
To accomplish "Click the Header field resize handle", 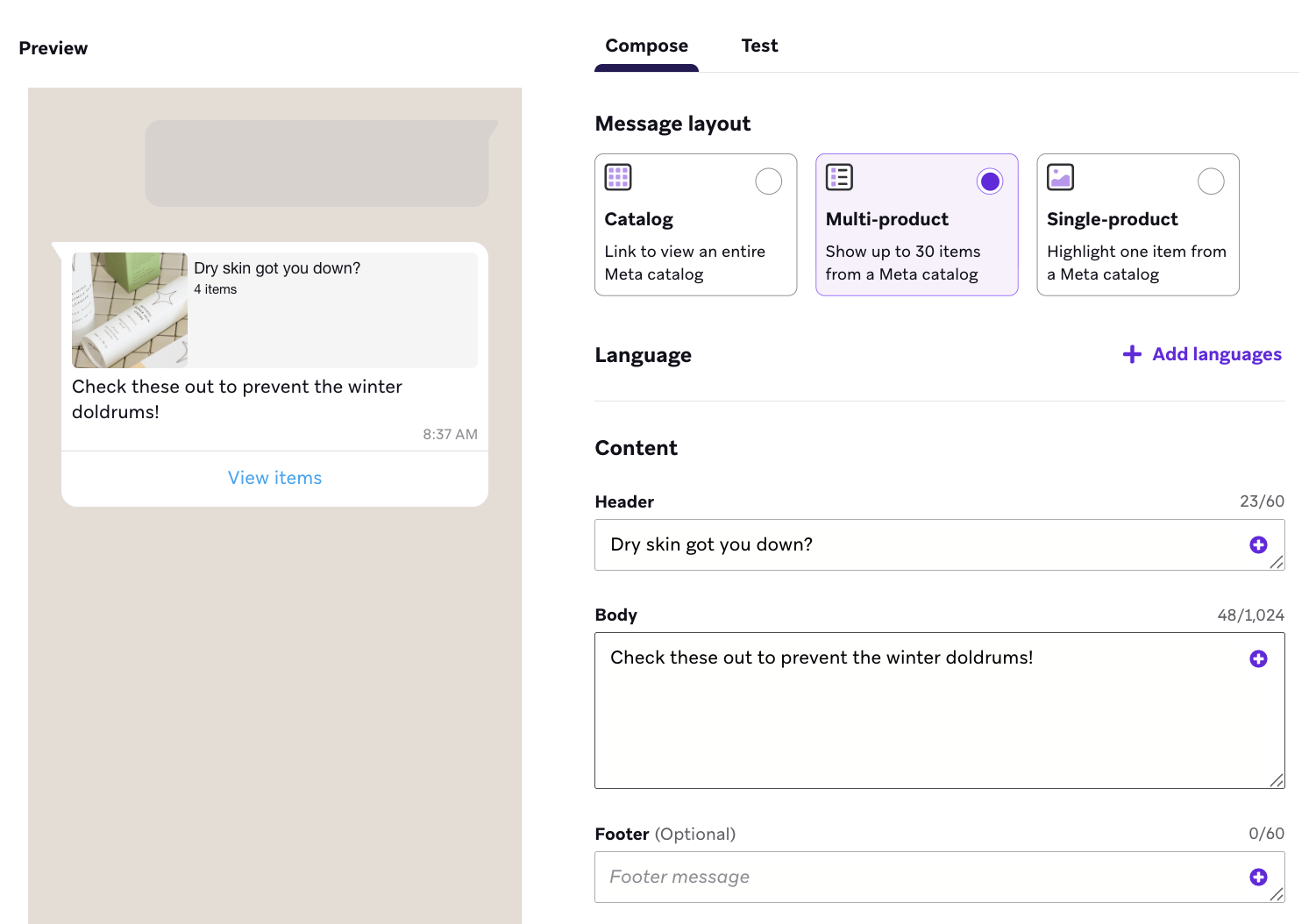I will pyautogui.click(x=1277, y=563).
